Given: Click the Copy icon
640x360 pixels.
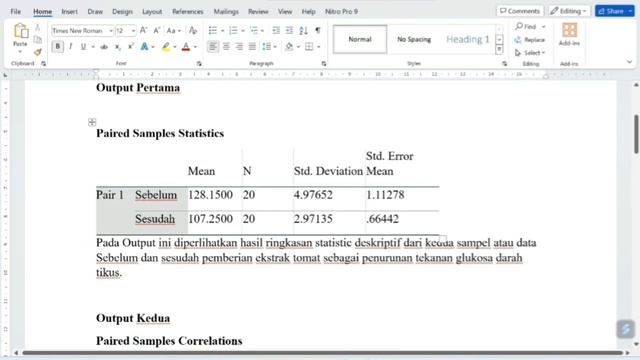Looking at the screenshot, I should [38, 40].
